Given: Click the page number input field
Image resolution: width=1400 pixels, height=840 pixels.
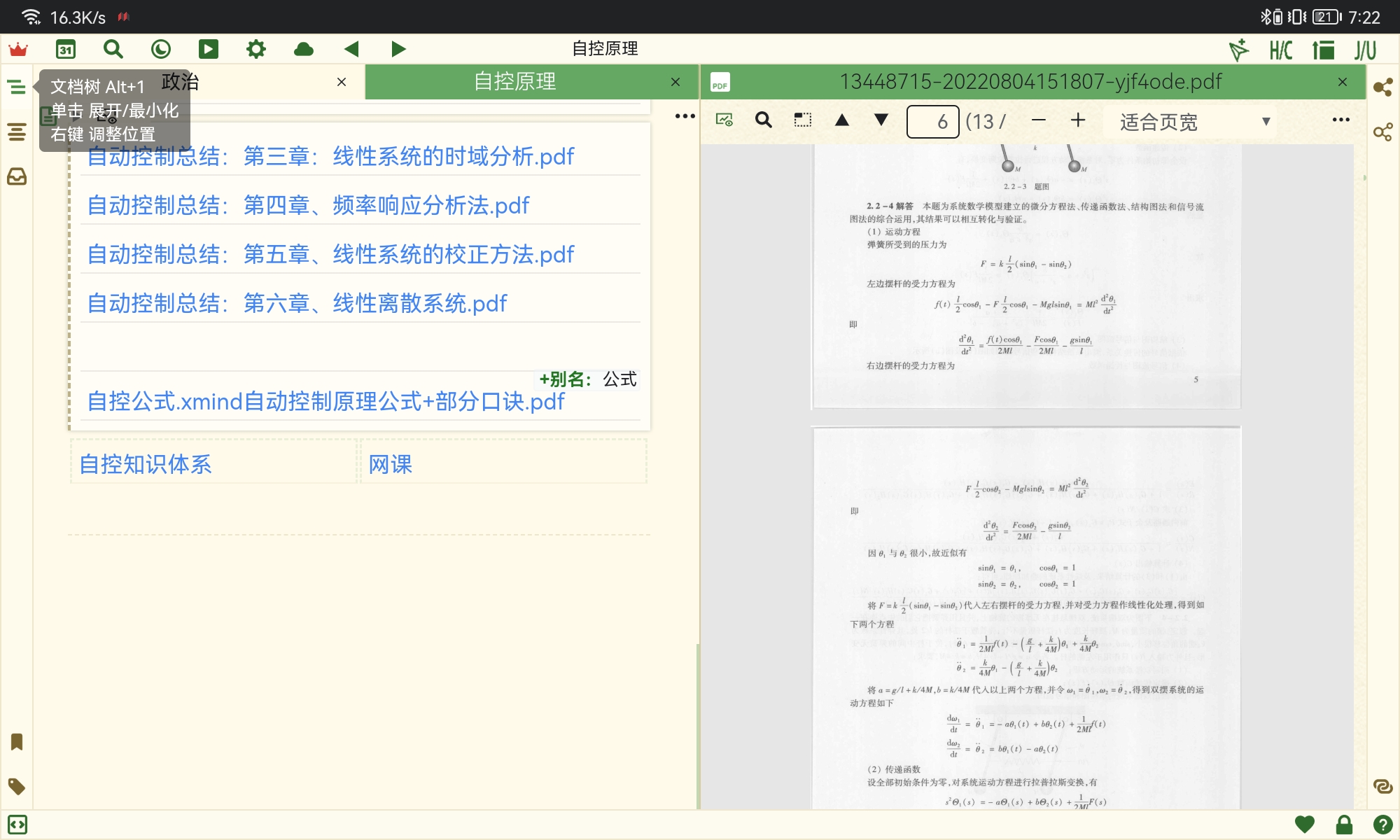Looking at the screenshot, I should pyautogui.click(x=932, y=120).
